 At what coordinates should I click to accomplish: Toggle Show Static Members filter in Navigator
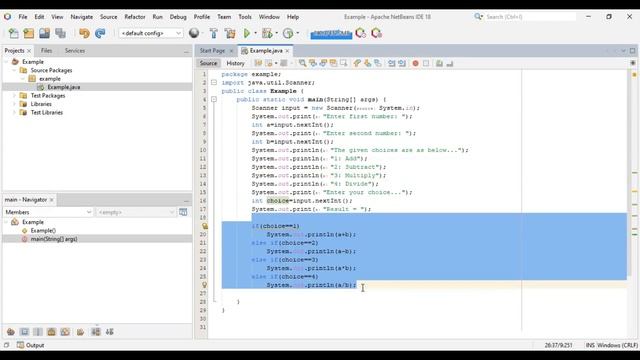point(38,332)
